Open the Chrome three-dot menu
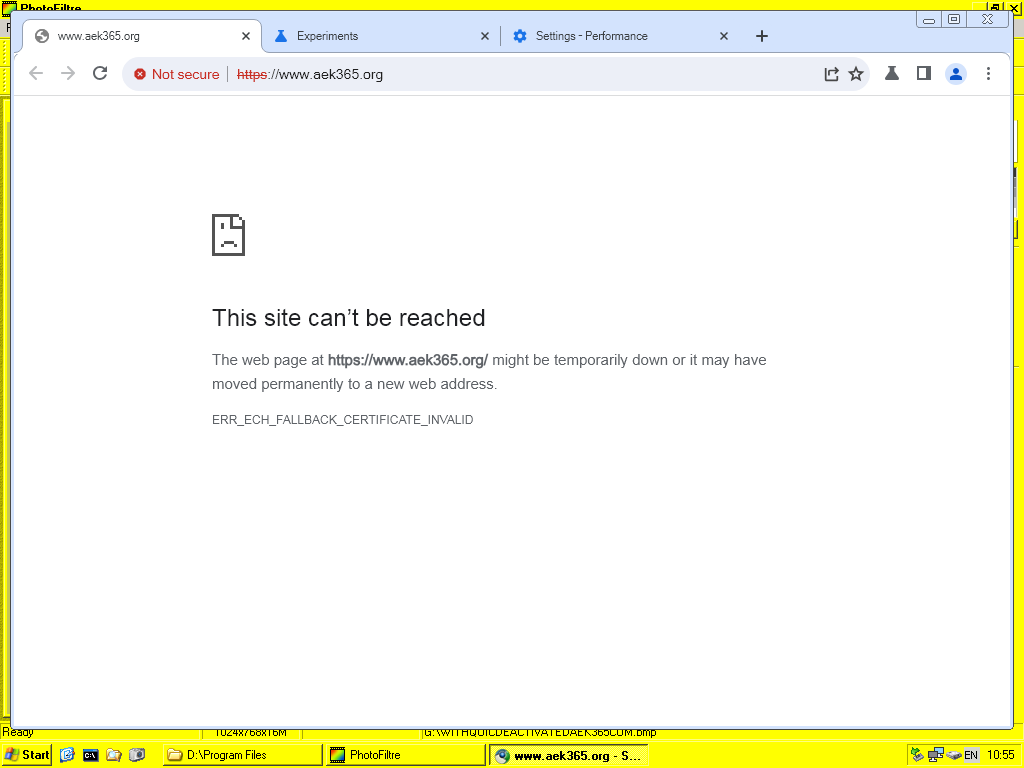 (x=988, y=74)
